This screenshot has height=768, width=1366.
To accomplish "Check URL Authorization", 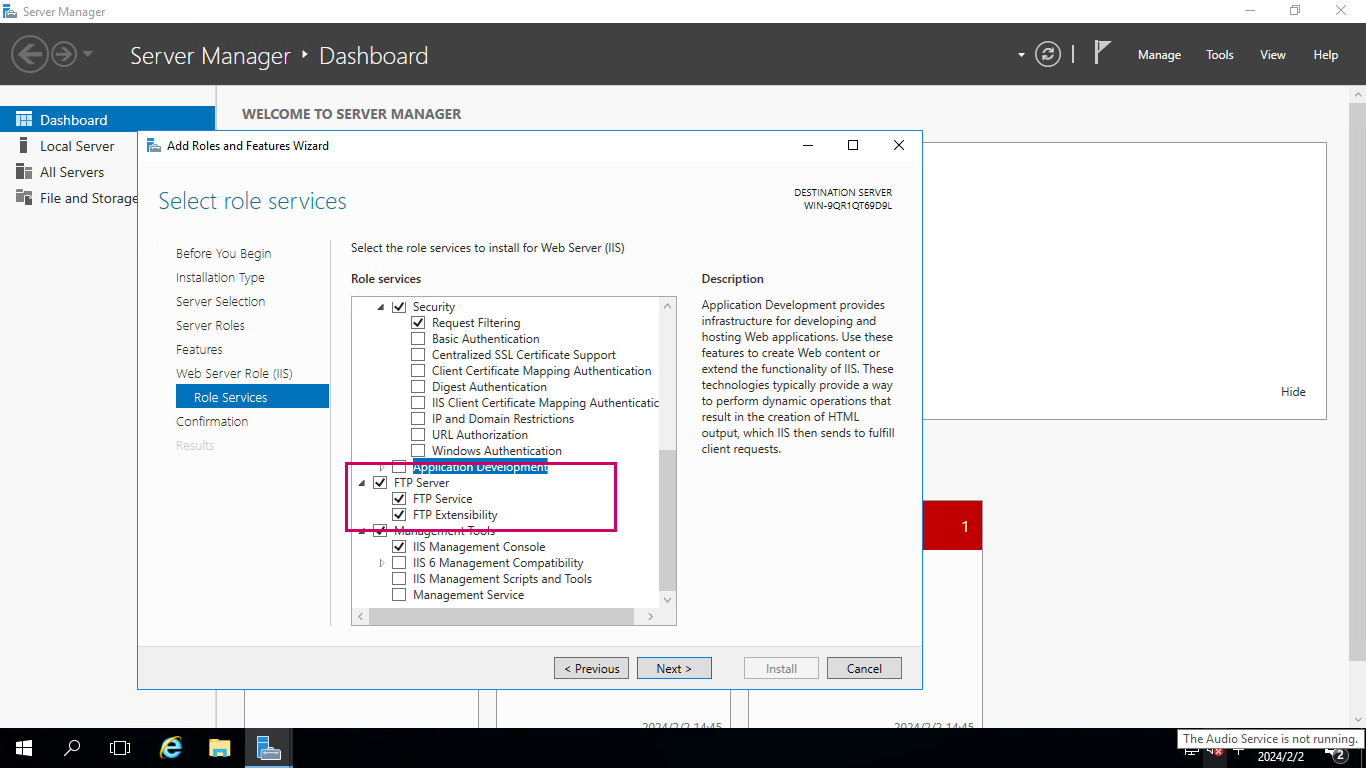I will click(x=418, y=435).
